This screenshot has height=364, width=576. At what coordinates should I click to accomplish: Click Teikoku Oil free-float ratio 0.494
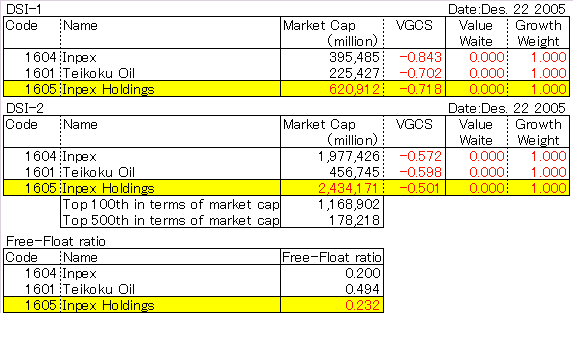(x=332, y=289)
